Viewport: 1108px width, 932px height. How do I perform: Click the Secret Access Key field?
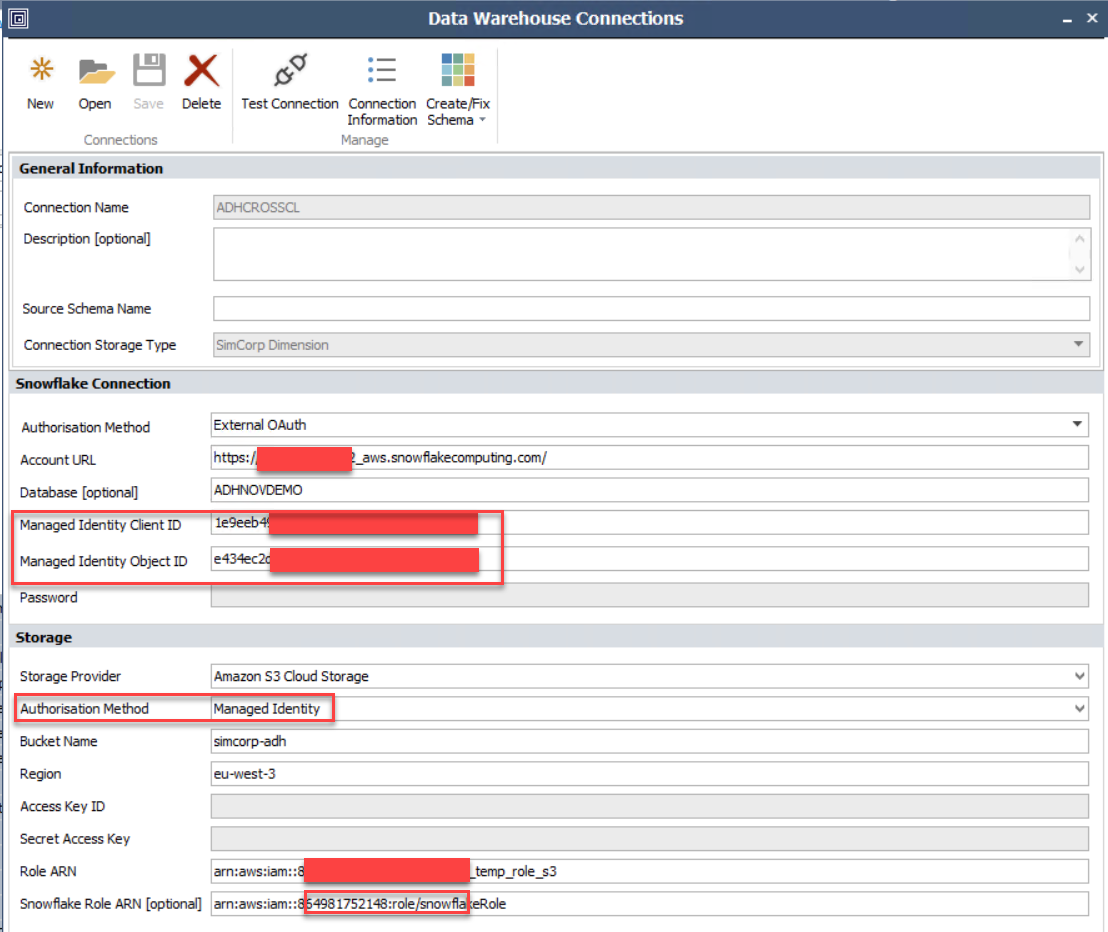click(649, 839)
